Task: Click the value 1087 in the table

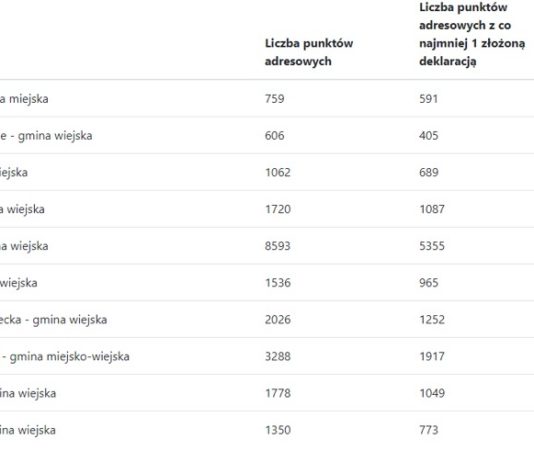Action: 432,209
